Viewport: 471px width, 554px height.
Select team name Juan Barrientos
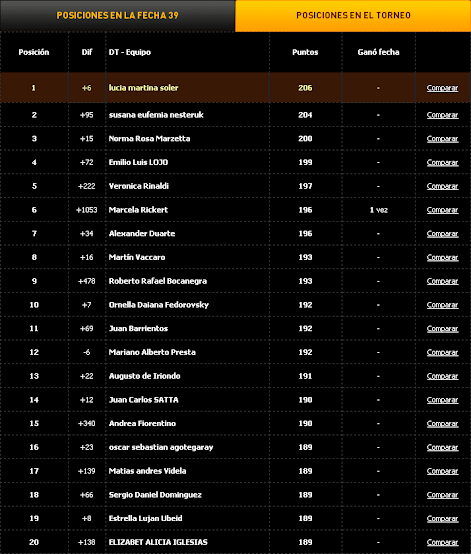coord(138,329)
